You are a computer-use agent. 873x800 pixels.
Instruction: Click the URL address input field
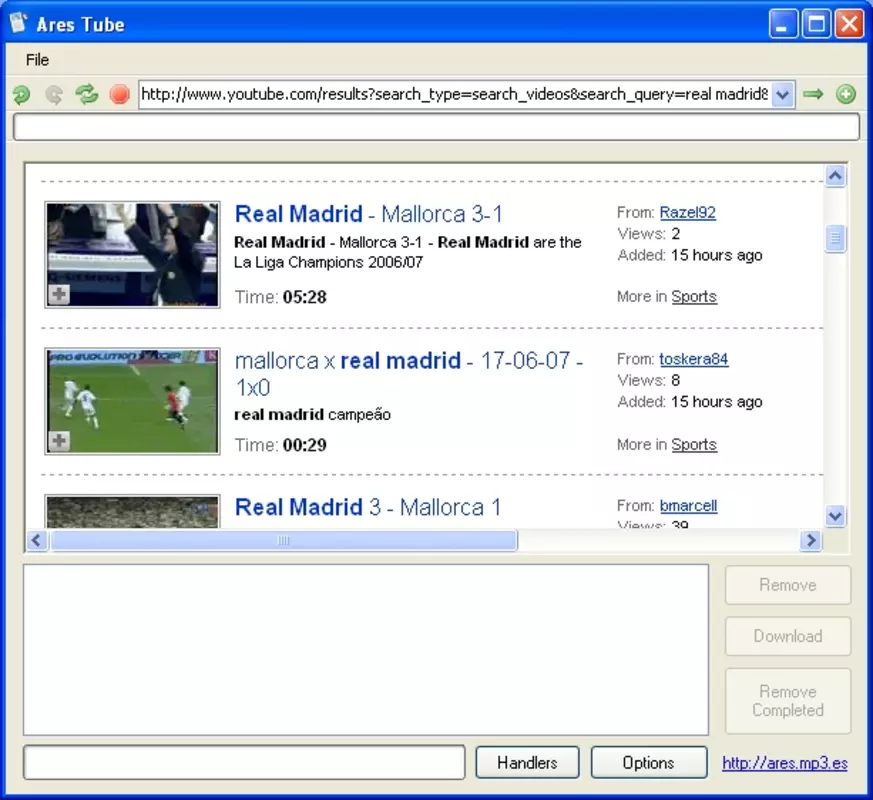click(455, 95)
